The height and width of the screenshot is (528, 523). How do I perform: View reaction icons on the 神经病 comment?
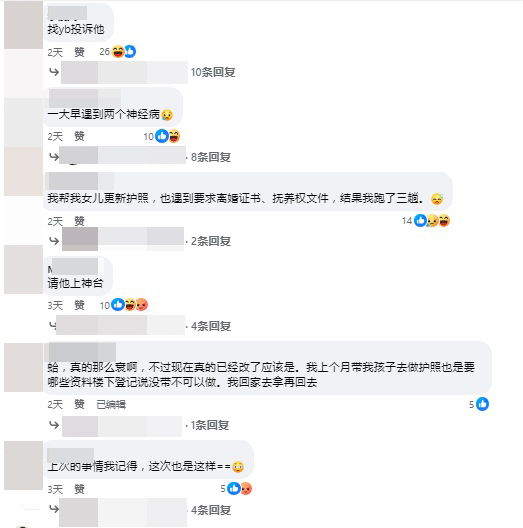pyautogui.click(x=162, y=136)
